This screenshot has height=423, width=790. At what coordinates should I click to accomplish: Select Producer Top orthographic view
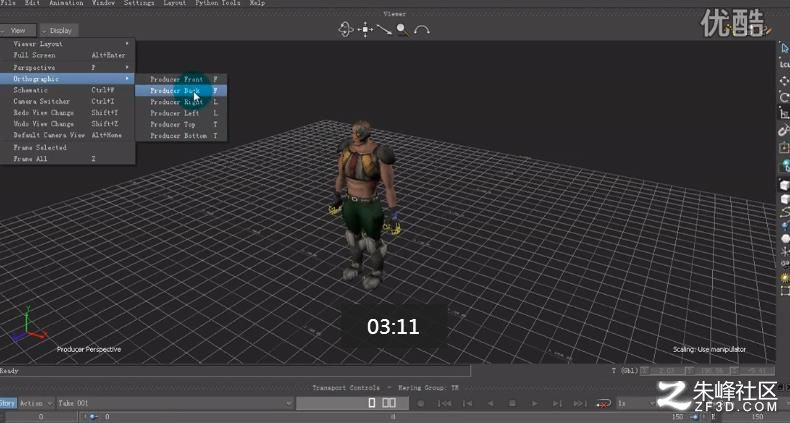click(181, 124)
